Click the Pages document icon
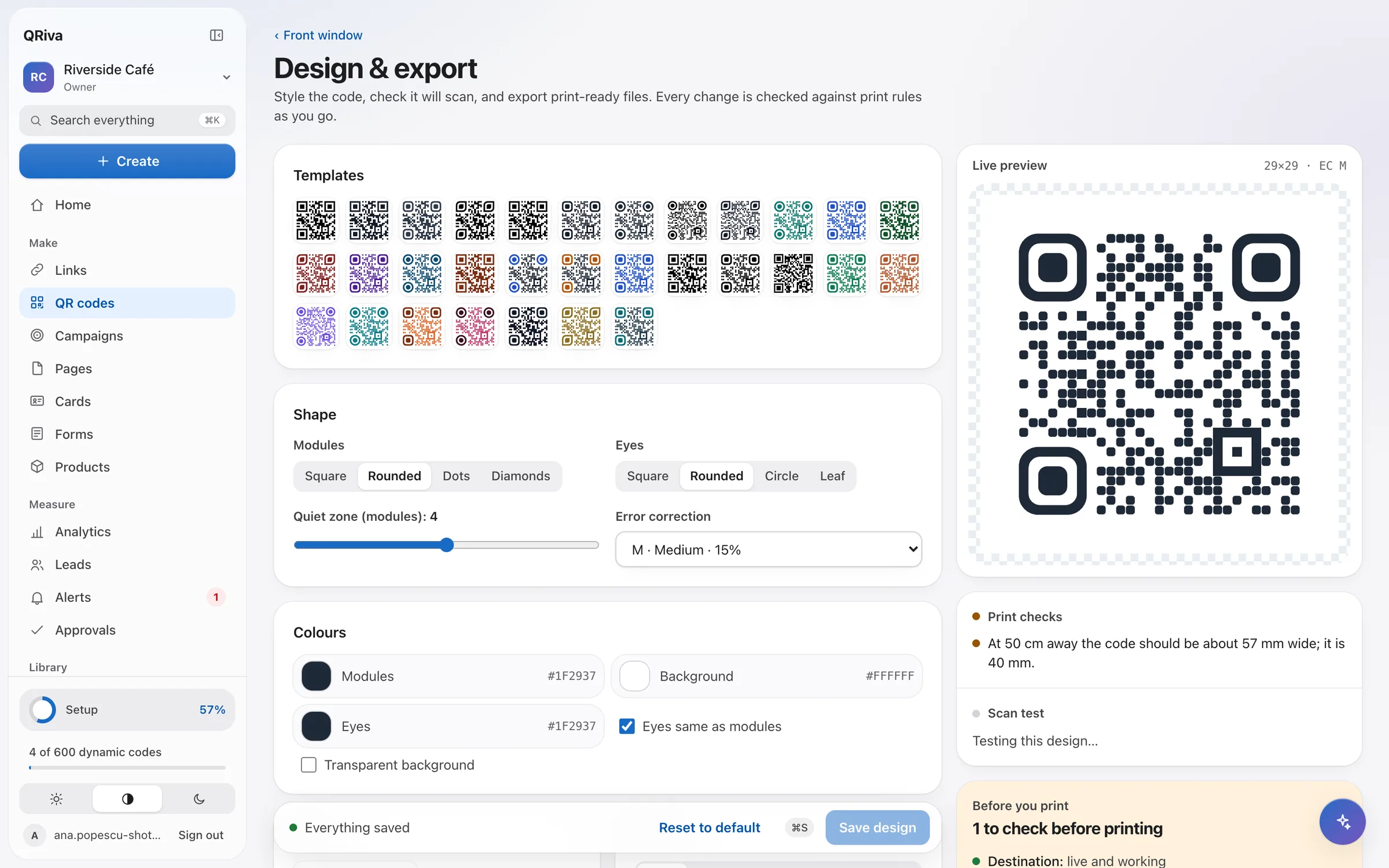1389x868 pixels. 37,369
